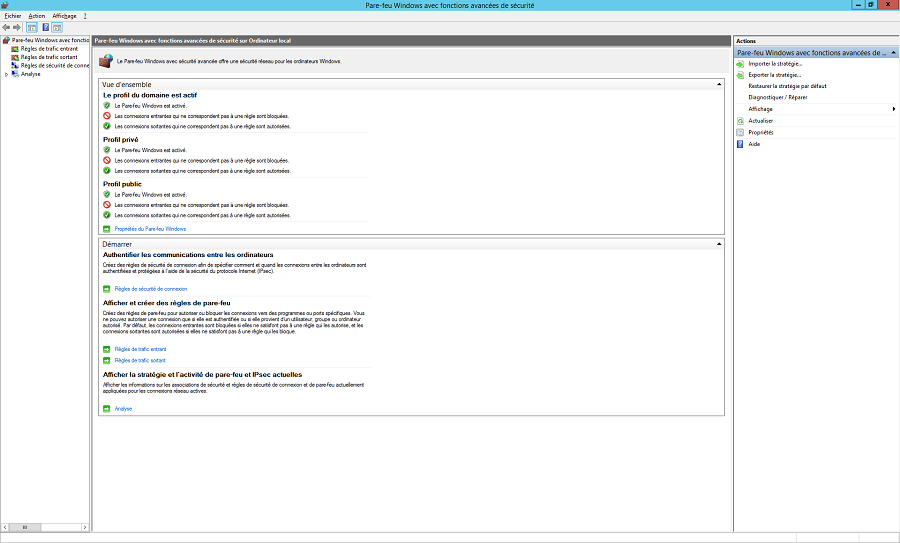Click left arrow of tree horizontal scrollbar
The height and width of the screenshot is (543, 900).
(x=5, y=527)
